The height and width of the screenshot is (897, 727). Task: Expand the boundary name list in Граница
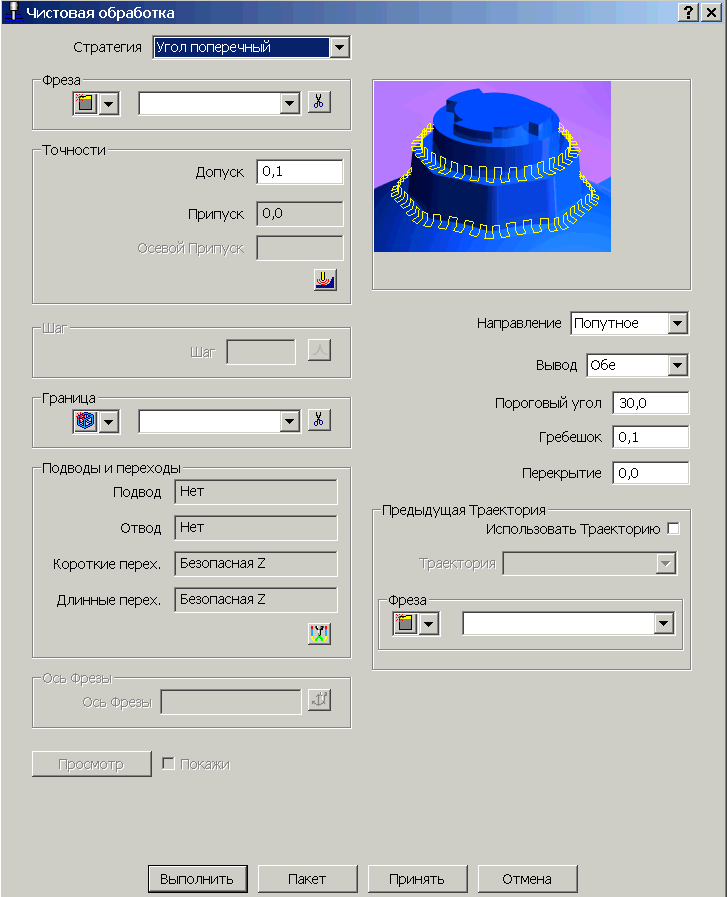coord(290,422)
